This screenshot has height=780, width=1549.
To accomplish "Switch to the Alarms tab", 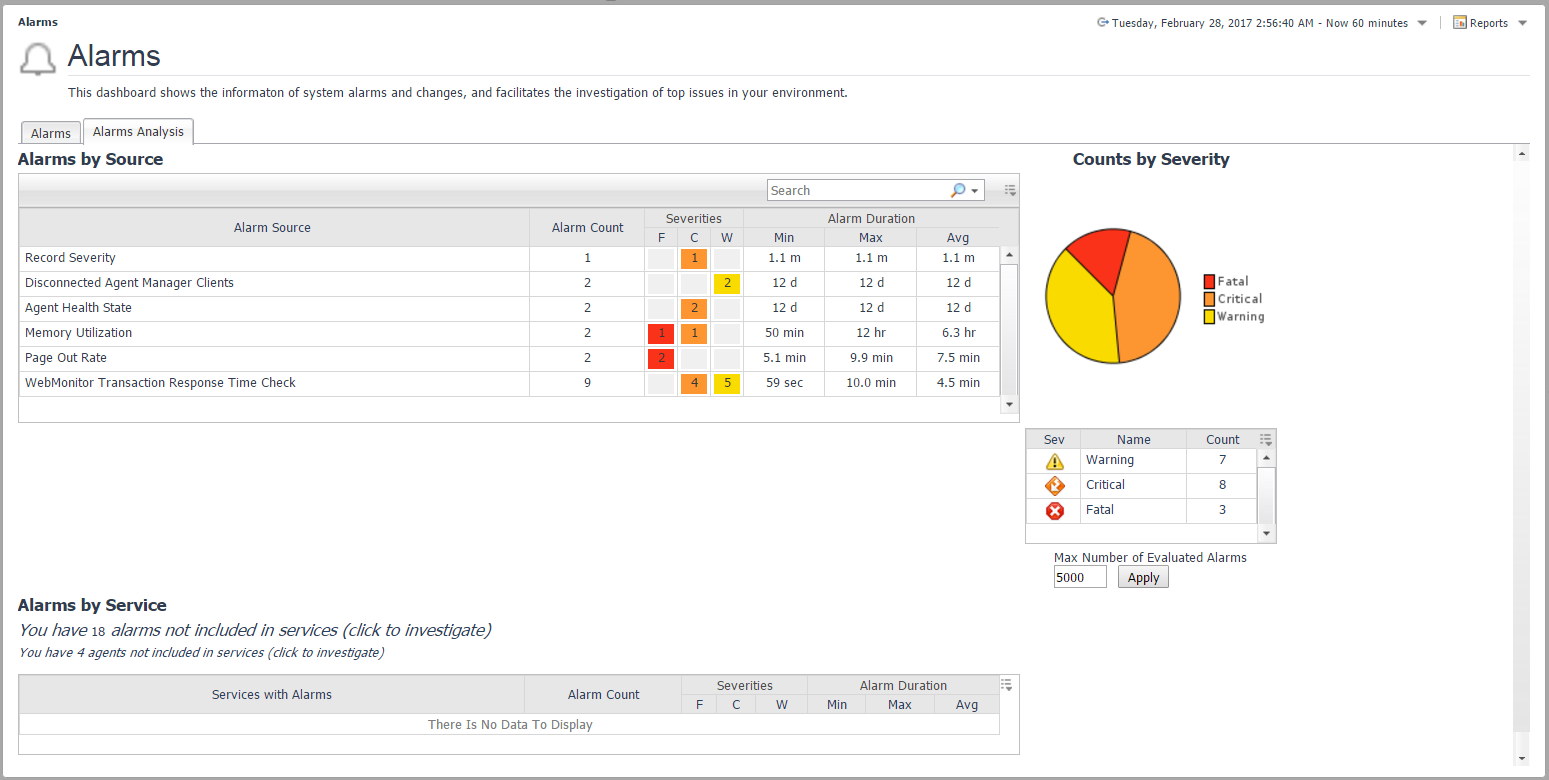I will (51, 133).
